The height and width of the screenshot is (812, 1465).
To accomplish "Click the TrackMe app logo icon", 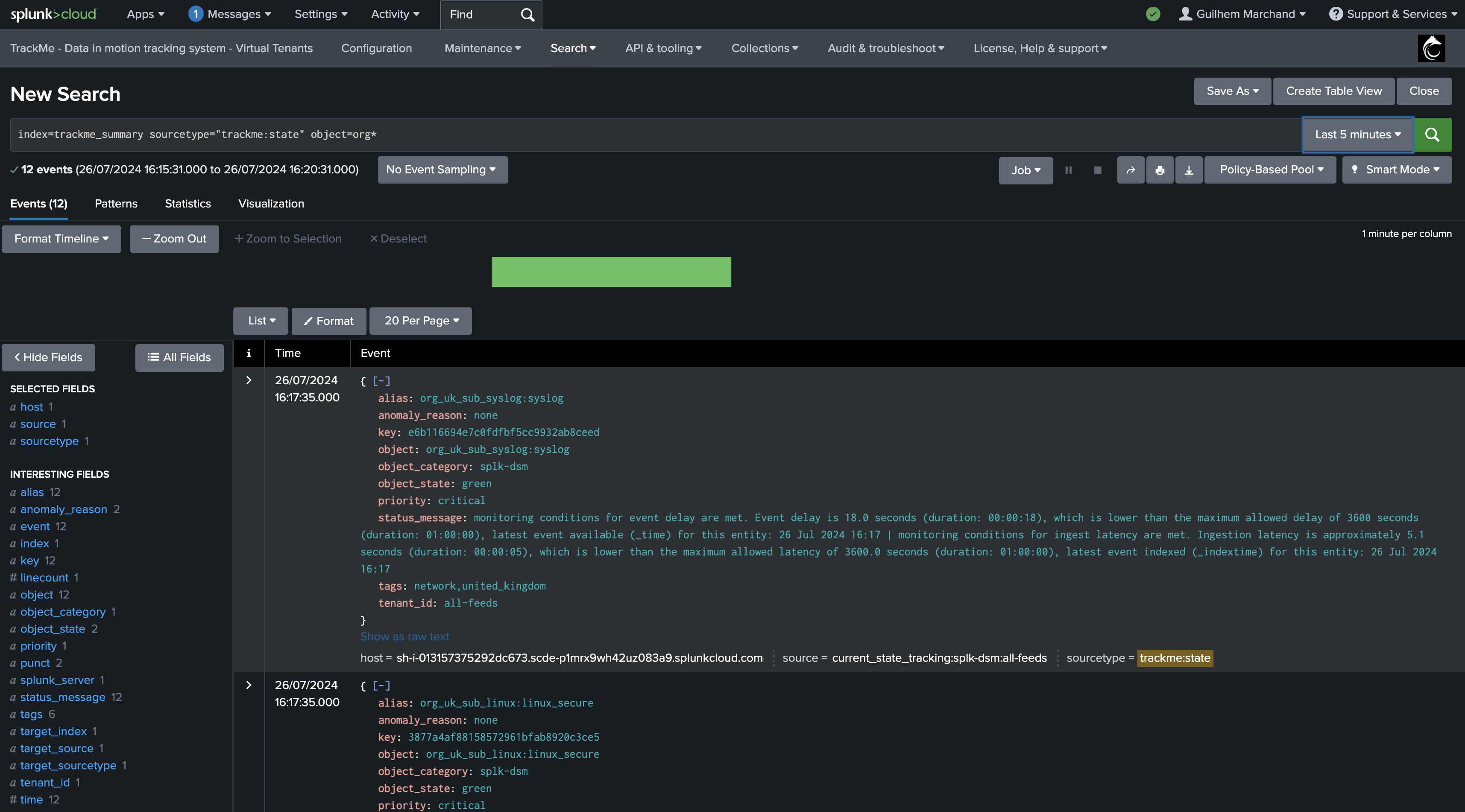I will [x=1431, y=48].
